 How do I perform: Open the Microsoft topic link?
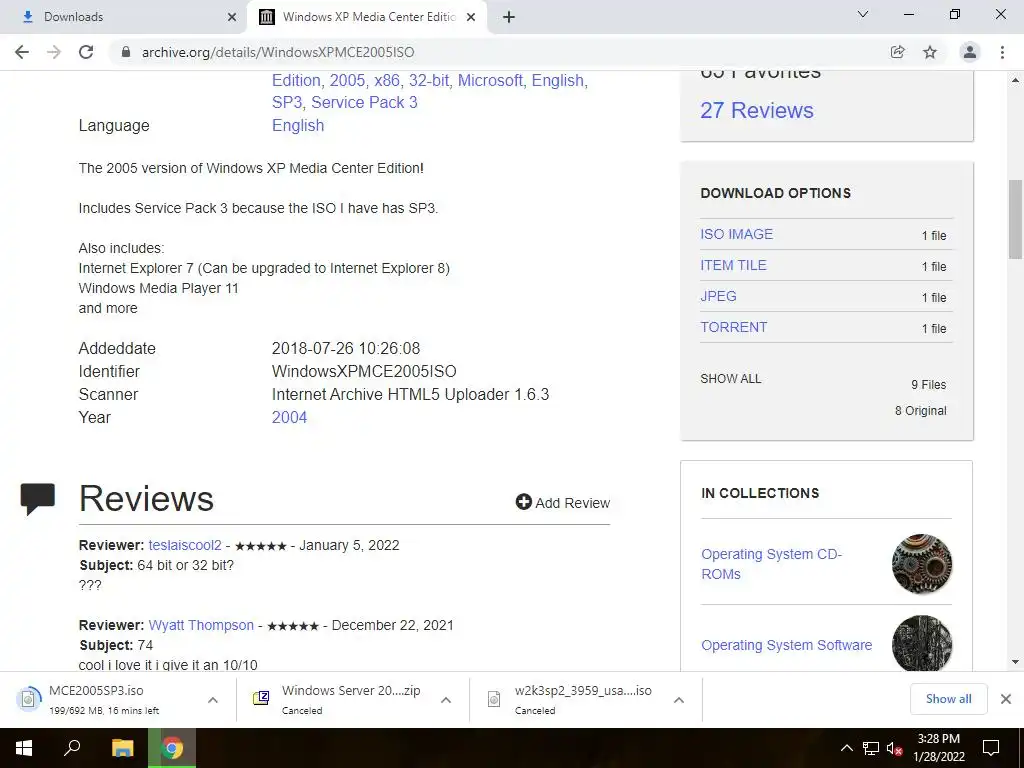pos(490,80)
